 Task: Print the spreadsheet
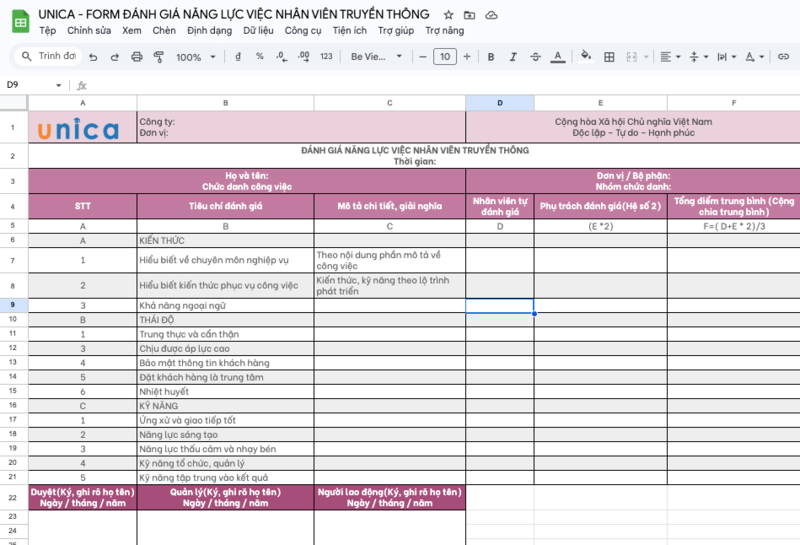point(137,57)
